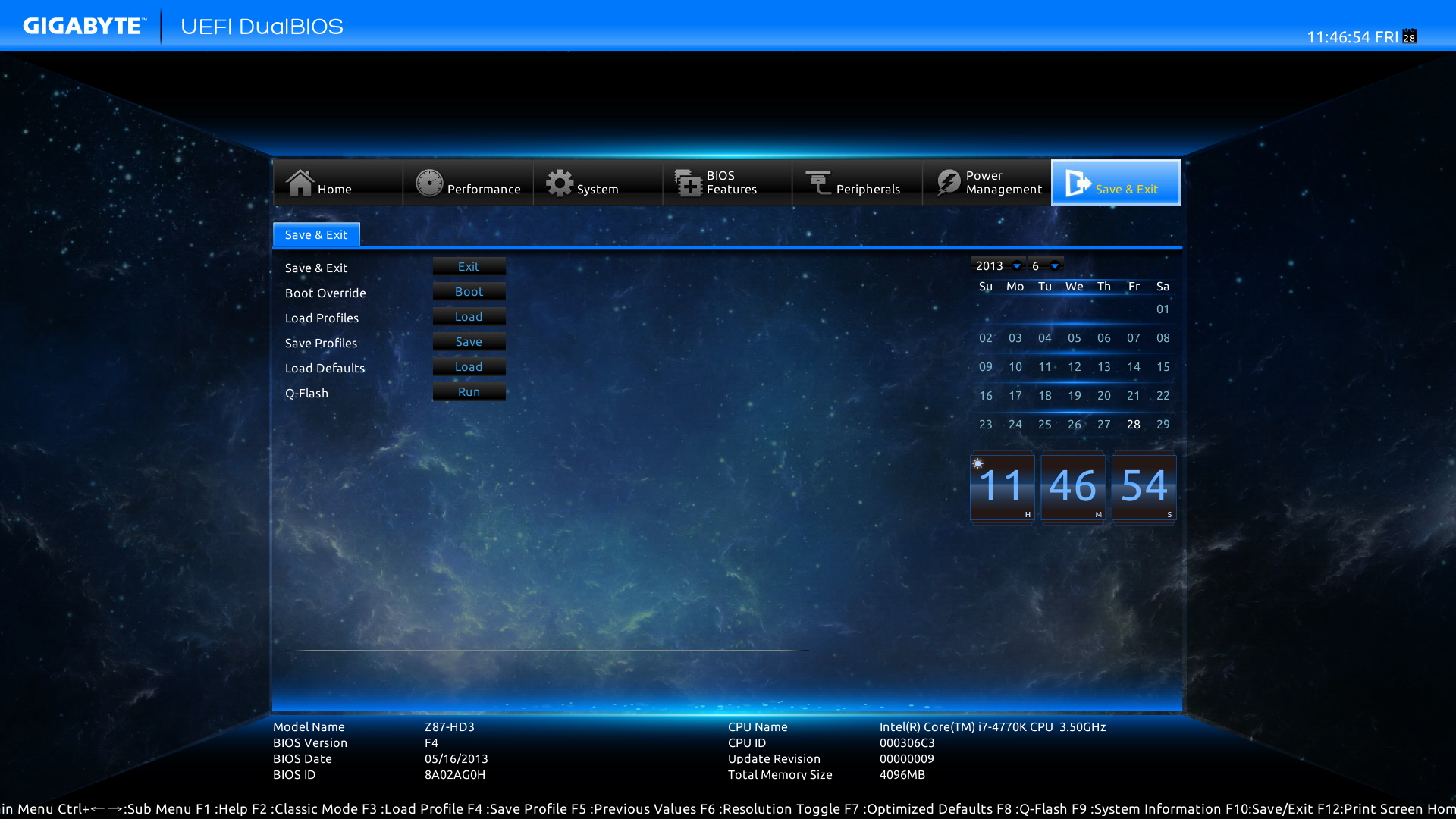Screen dimensions: 1456x819
Task: Run Q-Flash using the Run button
Action: pyautogui.click(x=469, y=391)
